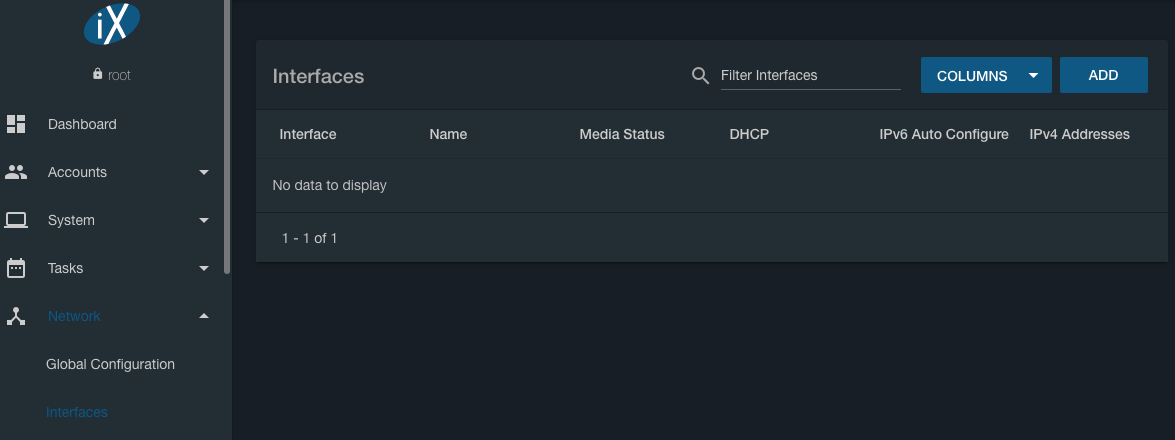Screen dimensions: 1175x440
Task: Expand the System menu arrow
Action: click(x=204, y=220)
